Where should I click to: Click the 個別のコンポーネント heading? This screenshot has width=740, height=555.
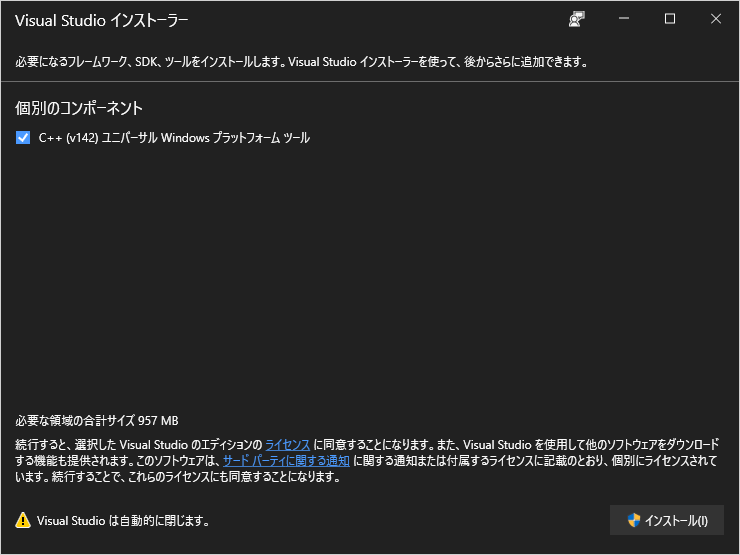(x=79, y=107)
